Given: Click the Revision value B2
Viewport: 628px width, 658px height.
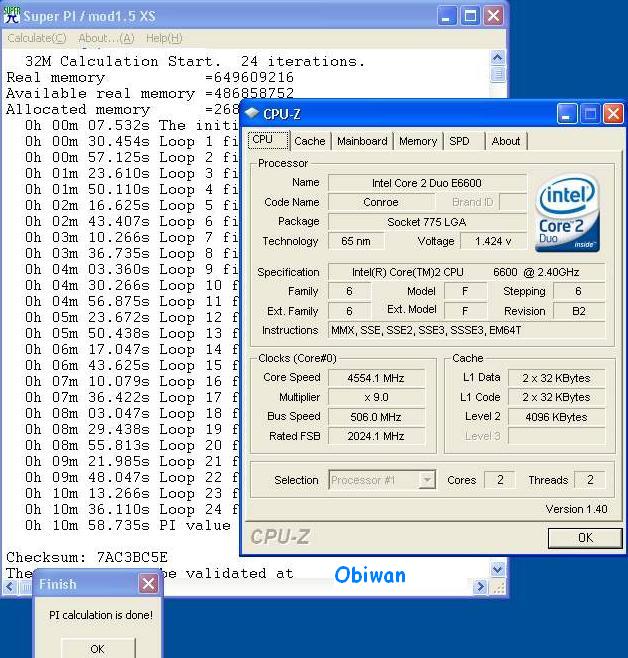Looking at the screenshot, I should 579,311.
